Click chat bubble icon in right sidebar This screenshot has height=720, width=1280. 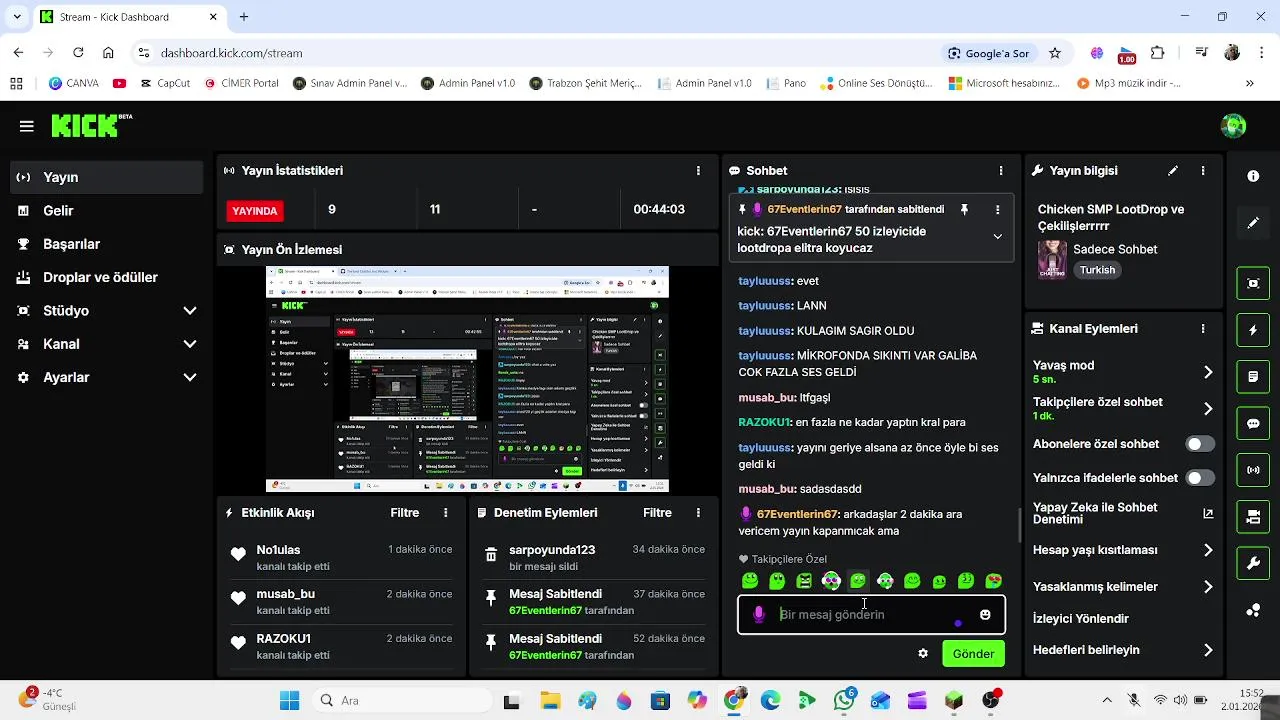(x=1253, y=424)
